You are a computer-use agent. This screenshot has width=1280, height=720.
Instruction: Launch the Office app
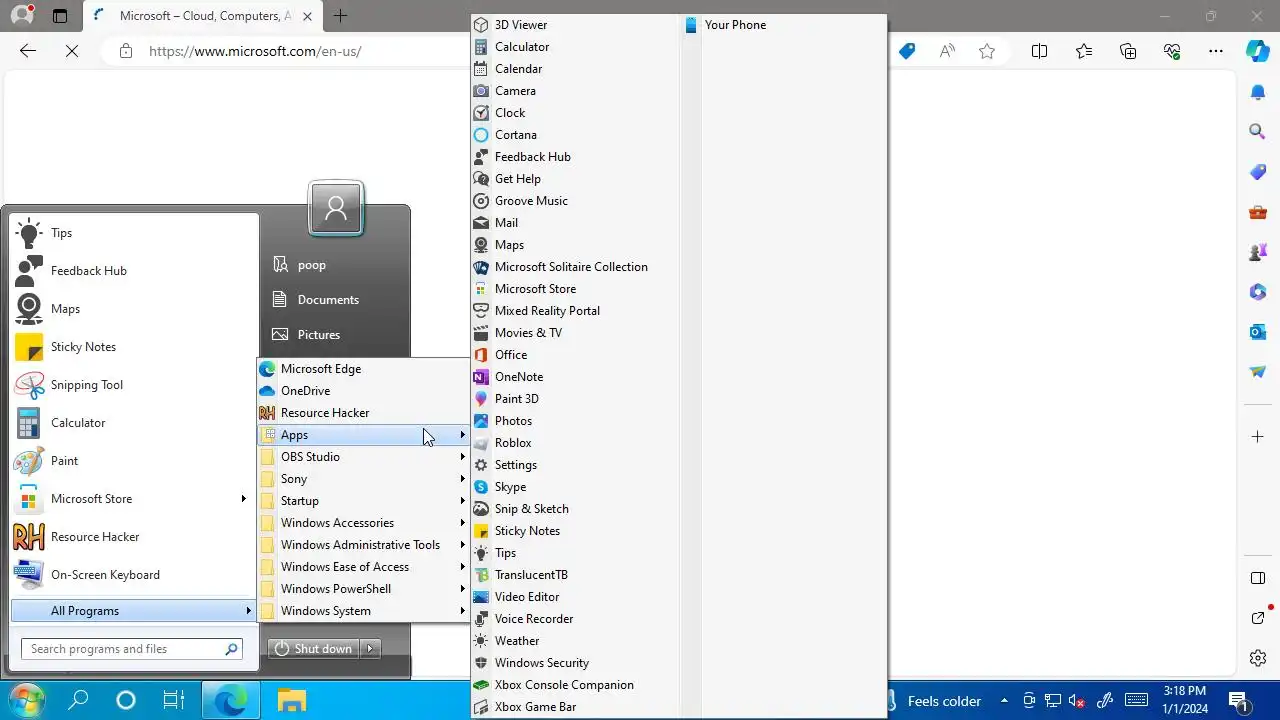pos(575,355)
